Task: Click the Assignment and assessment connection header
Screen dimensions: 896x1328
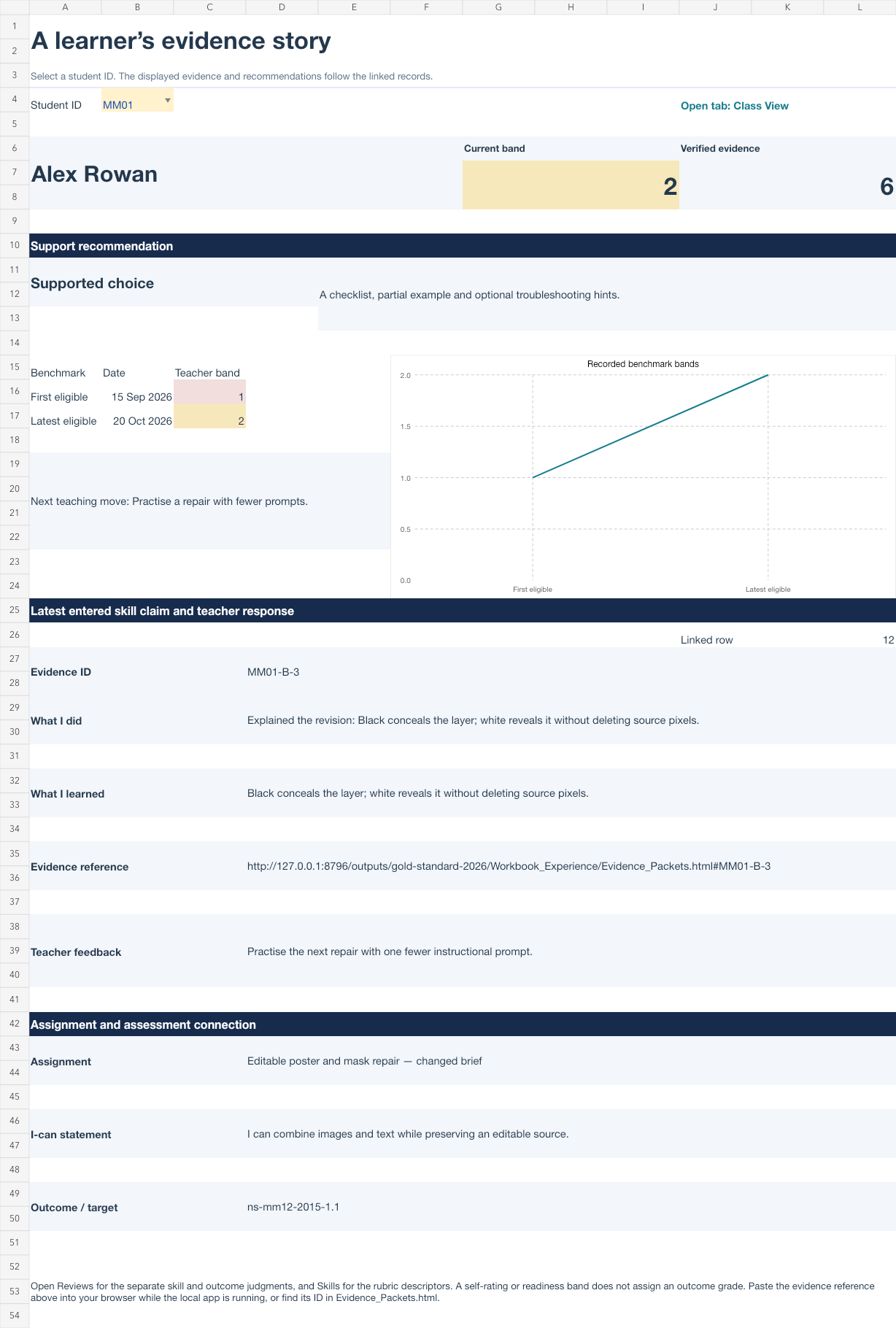Action: click(463, 1024)
